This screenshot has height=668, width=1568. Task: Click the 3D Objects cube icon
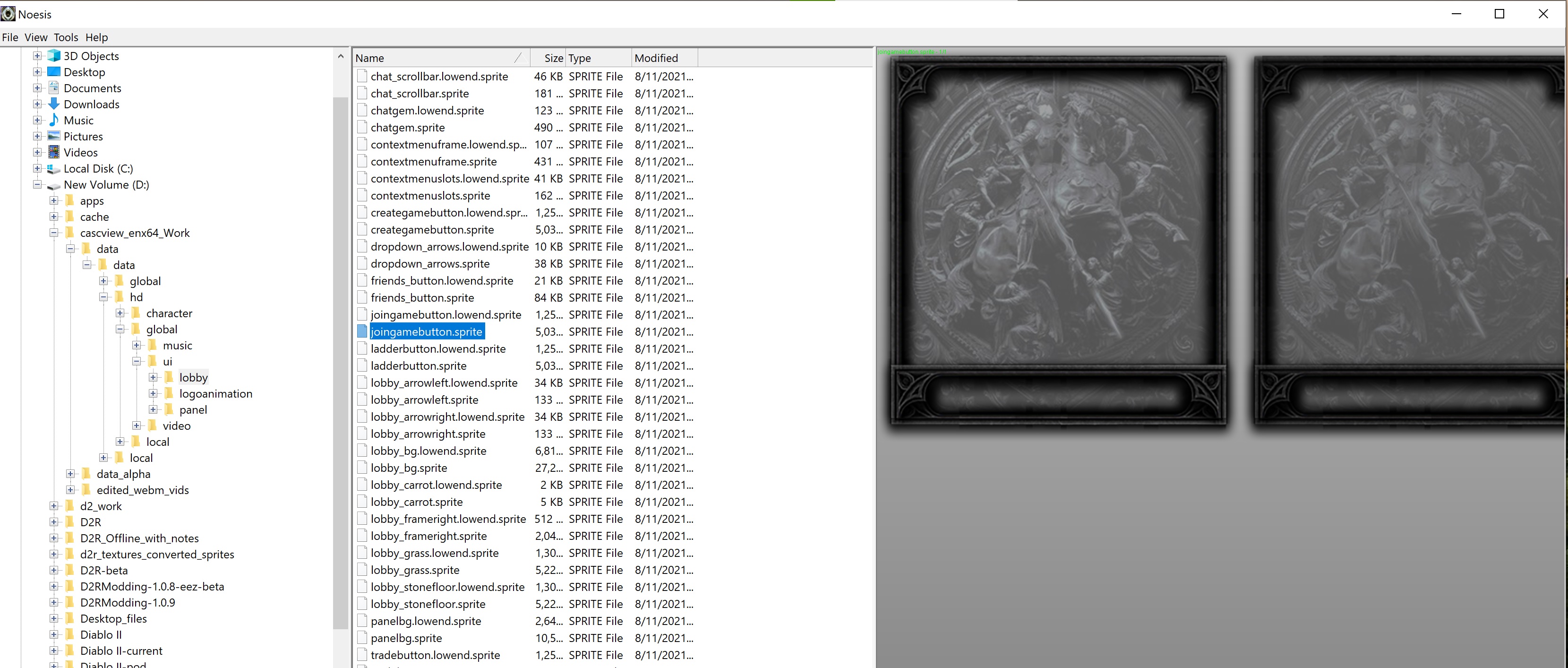click(x=53, y=56)
